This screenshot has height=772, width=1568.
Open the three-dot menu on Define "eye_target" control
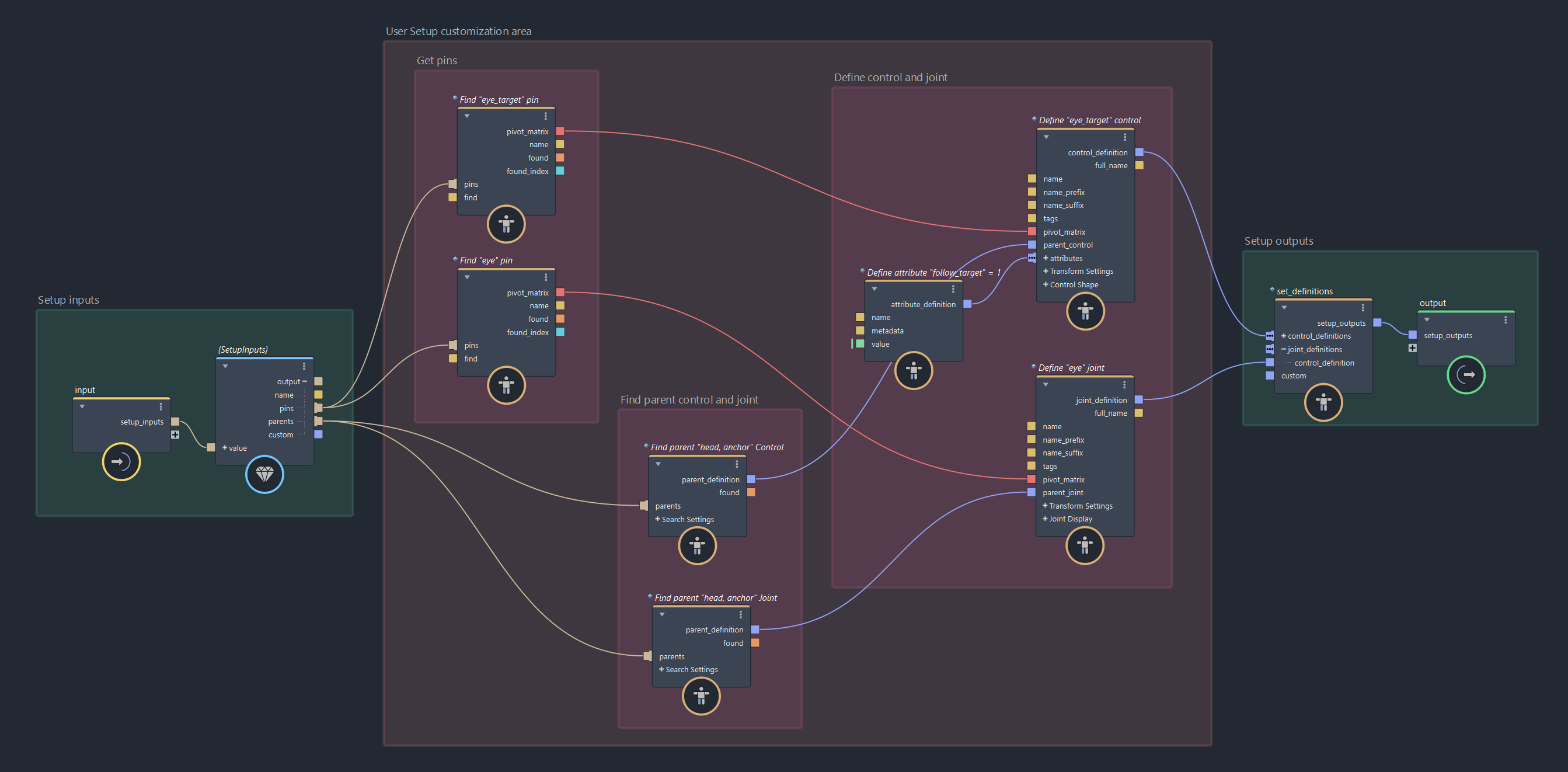pyautogui.click(x=1125, y=138)
